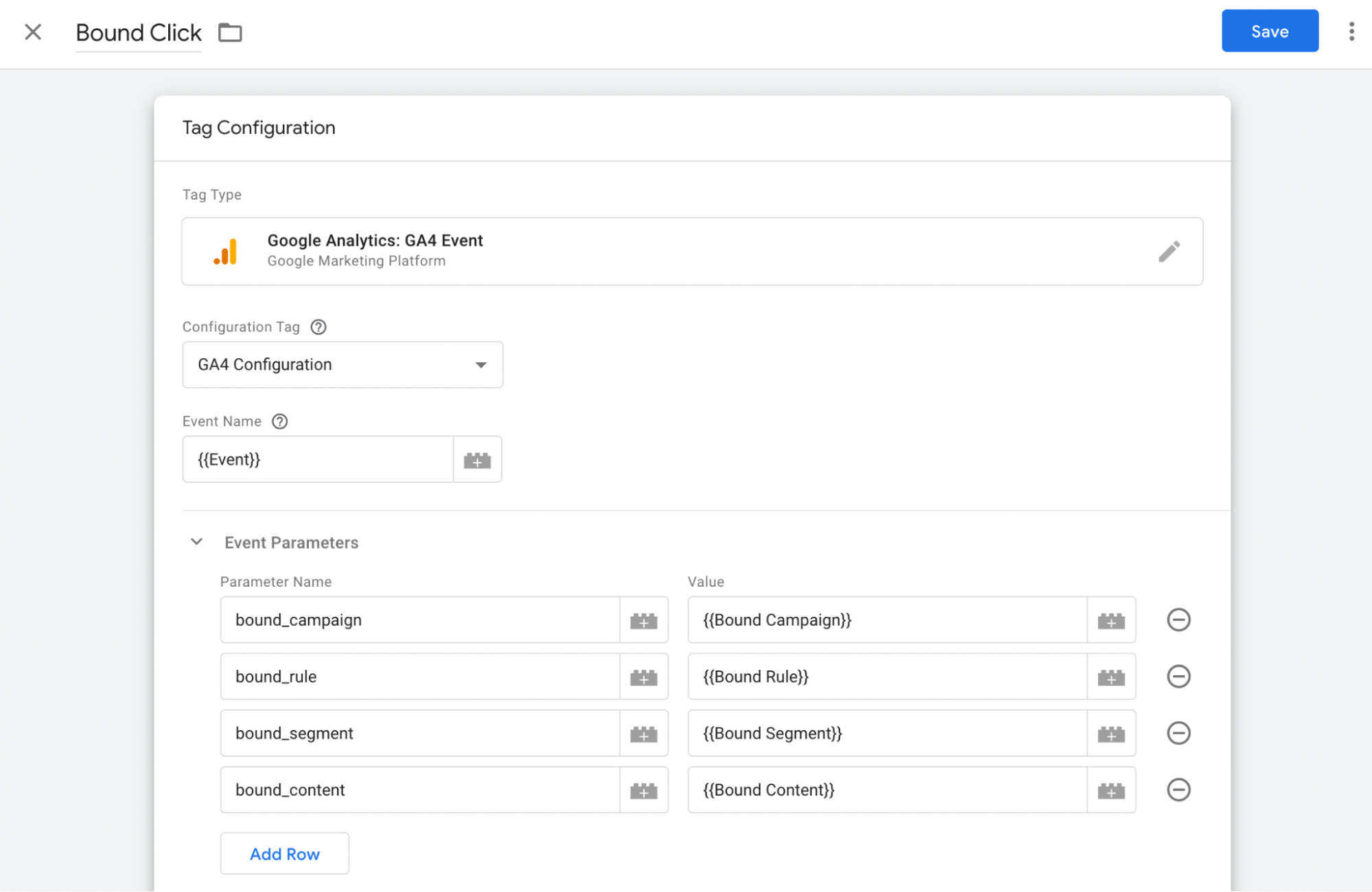Edit the bound_content parameter name field
Image resolution: width=1372 pixels, height=892 pixels.
pos(420,790)
